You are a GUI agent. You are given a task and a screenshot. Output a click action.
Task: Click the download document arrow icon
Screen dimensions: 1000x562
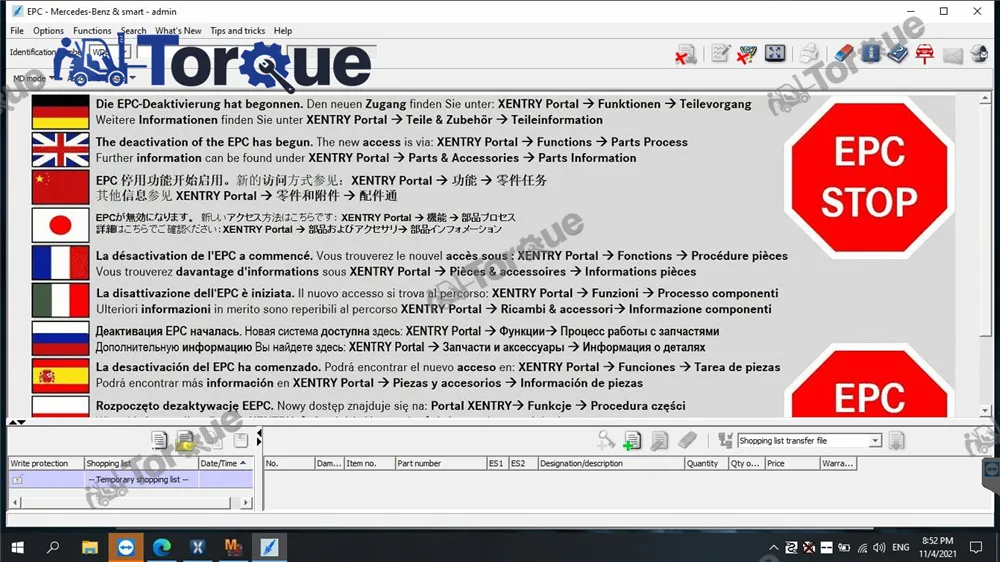click(x=896, y=440)
